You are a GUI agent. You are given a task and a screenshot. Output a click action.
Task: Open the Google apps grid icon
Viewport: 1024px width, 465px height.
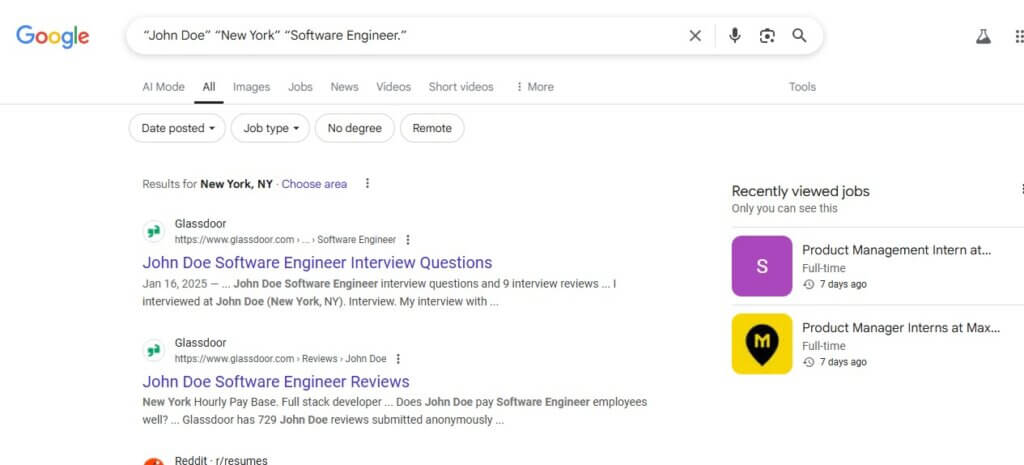[1019, 37]
